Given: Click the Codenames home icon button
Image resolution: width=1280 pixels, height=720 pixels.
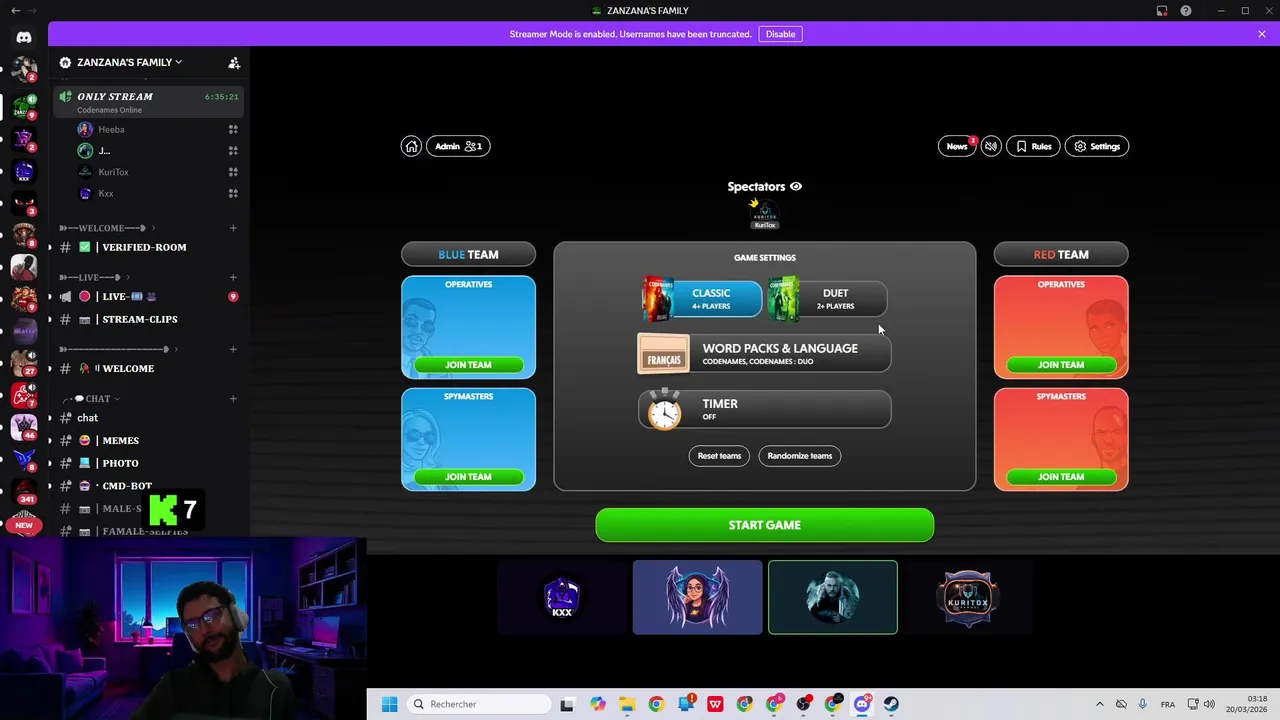Looking at the screenshot, I should [411, 146].
